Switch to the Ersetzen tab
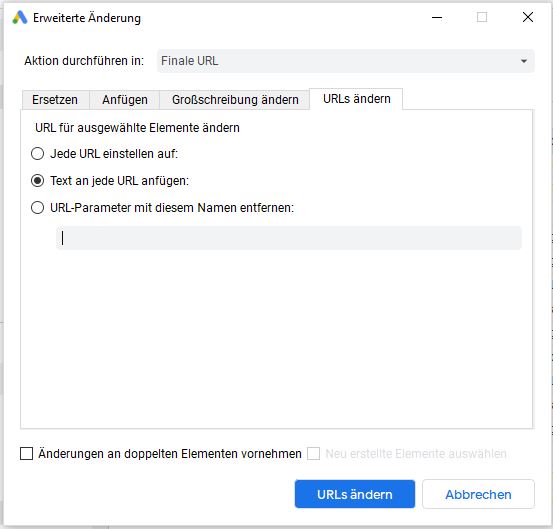This screenshot has height=529, width=553. pos(55,100)
